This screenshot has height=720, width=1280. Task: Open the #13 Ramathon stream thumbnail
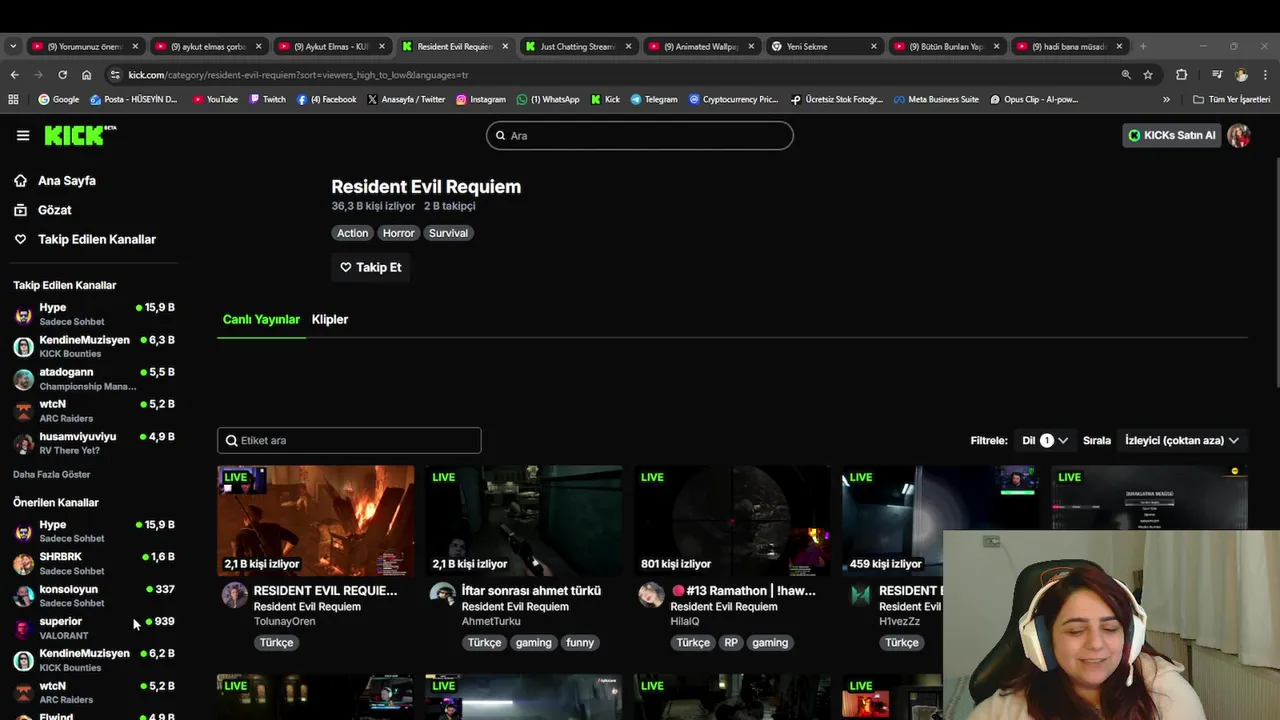[732, 520]
